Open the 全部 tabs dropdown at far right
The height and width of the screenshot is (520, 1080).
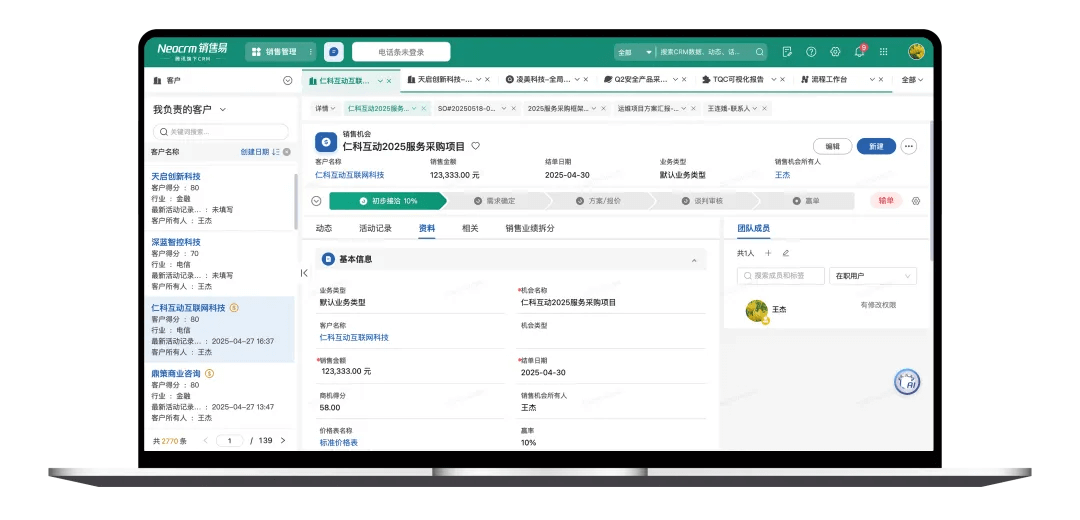pos(912,80)
